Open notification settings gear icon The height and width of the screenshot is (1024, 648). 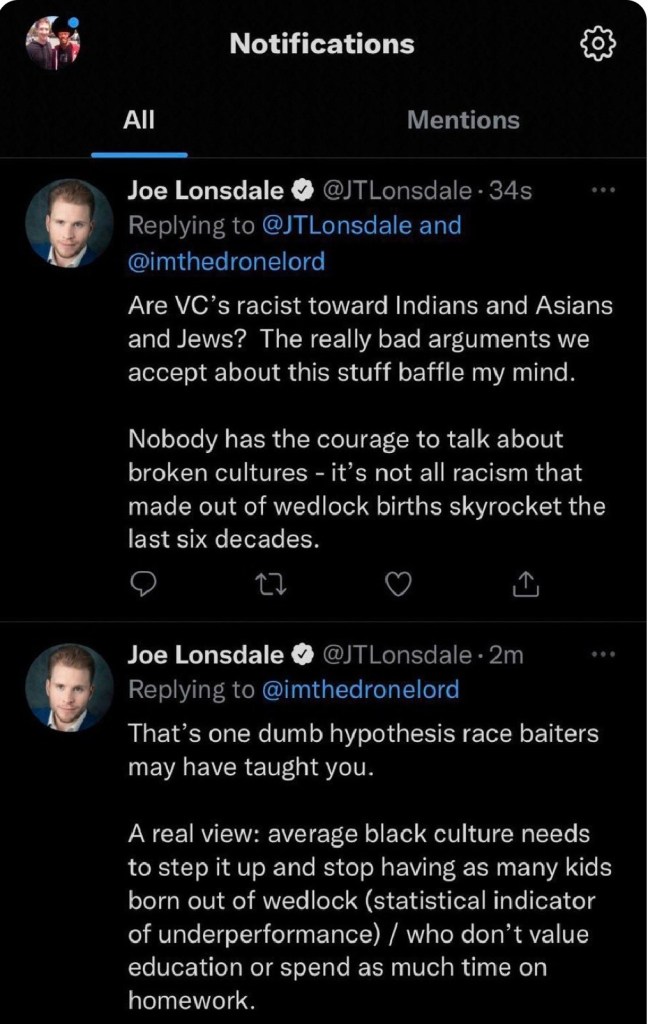pyautogui.click(x=597, y=43)
